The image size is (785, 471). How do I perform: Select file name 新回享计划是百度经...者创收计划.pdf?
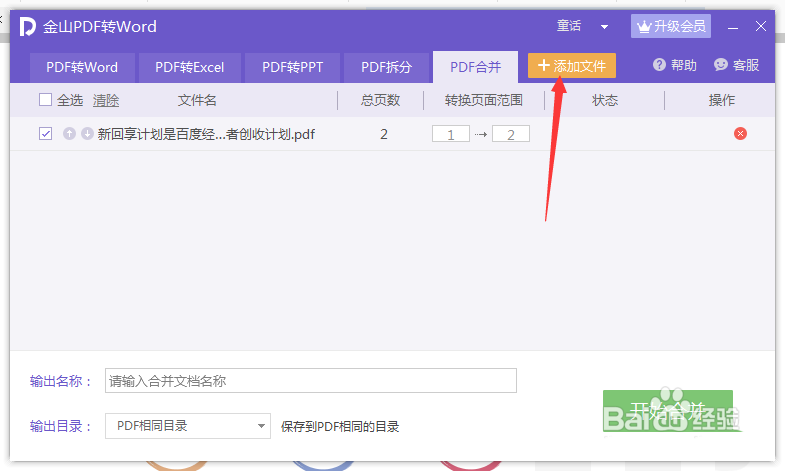tap(206, 134)
